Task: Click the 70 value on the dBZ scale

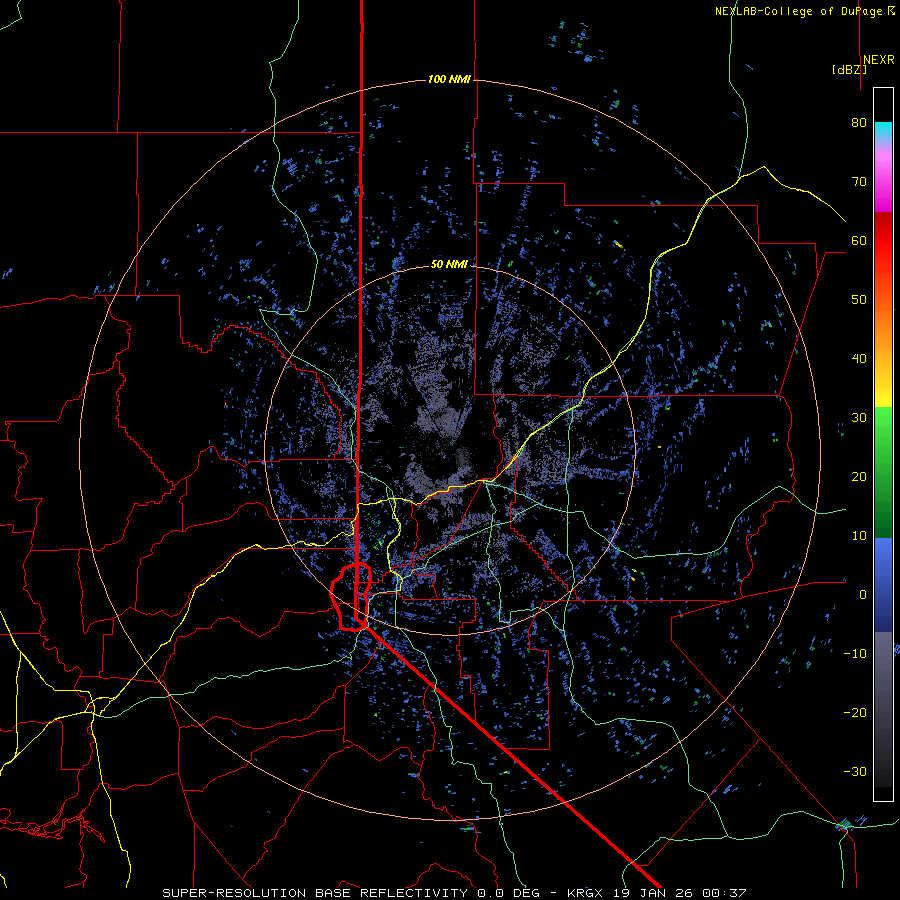Action: (x=859, y=181)
